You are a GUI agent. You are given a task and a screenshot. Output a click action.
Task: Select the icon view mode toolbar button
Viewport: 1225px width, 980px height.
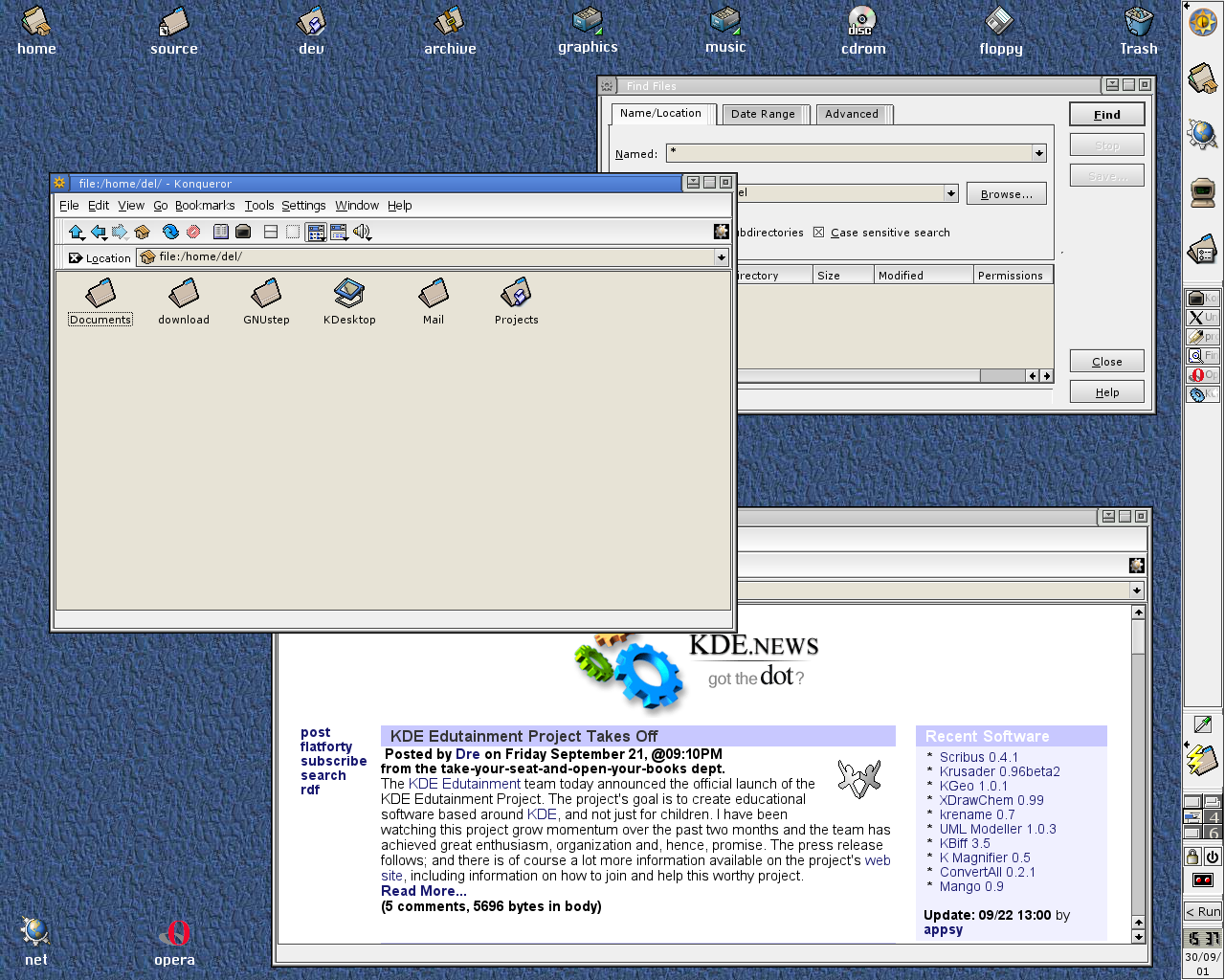click(316, 232)
